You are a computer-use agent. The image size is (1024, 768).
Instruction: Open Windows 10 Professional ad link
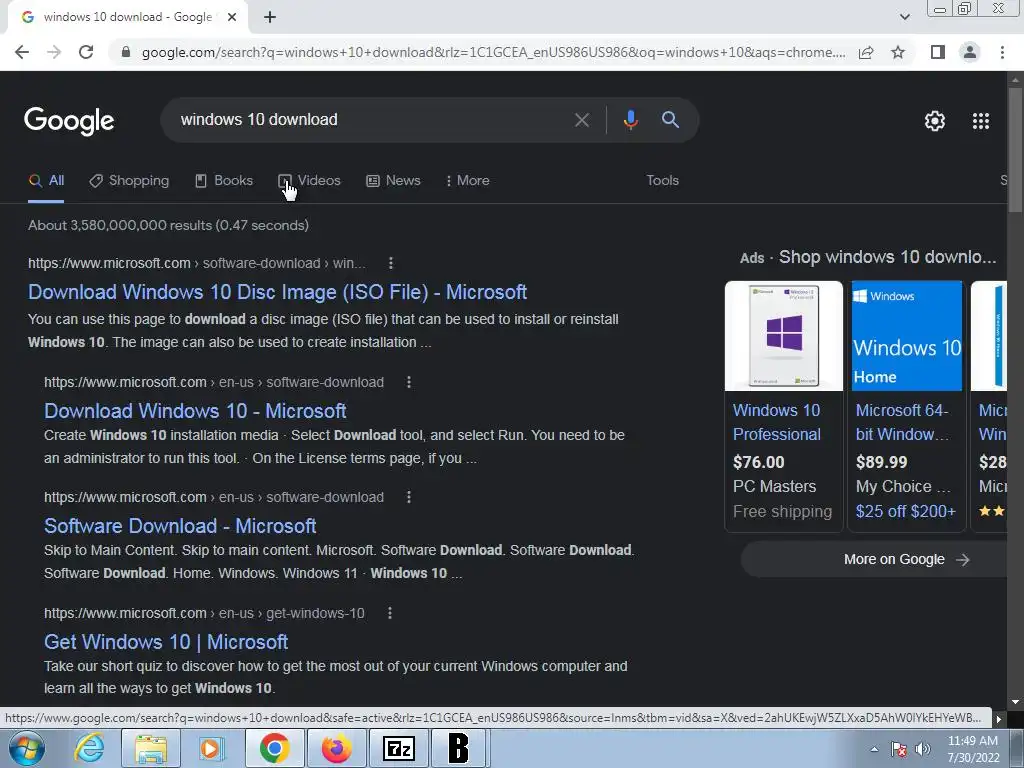coord(776,423)
